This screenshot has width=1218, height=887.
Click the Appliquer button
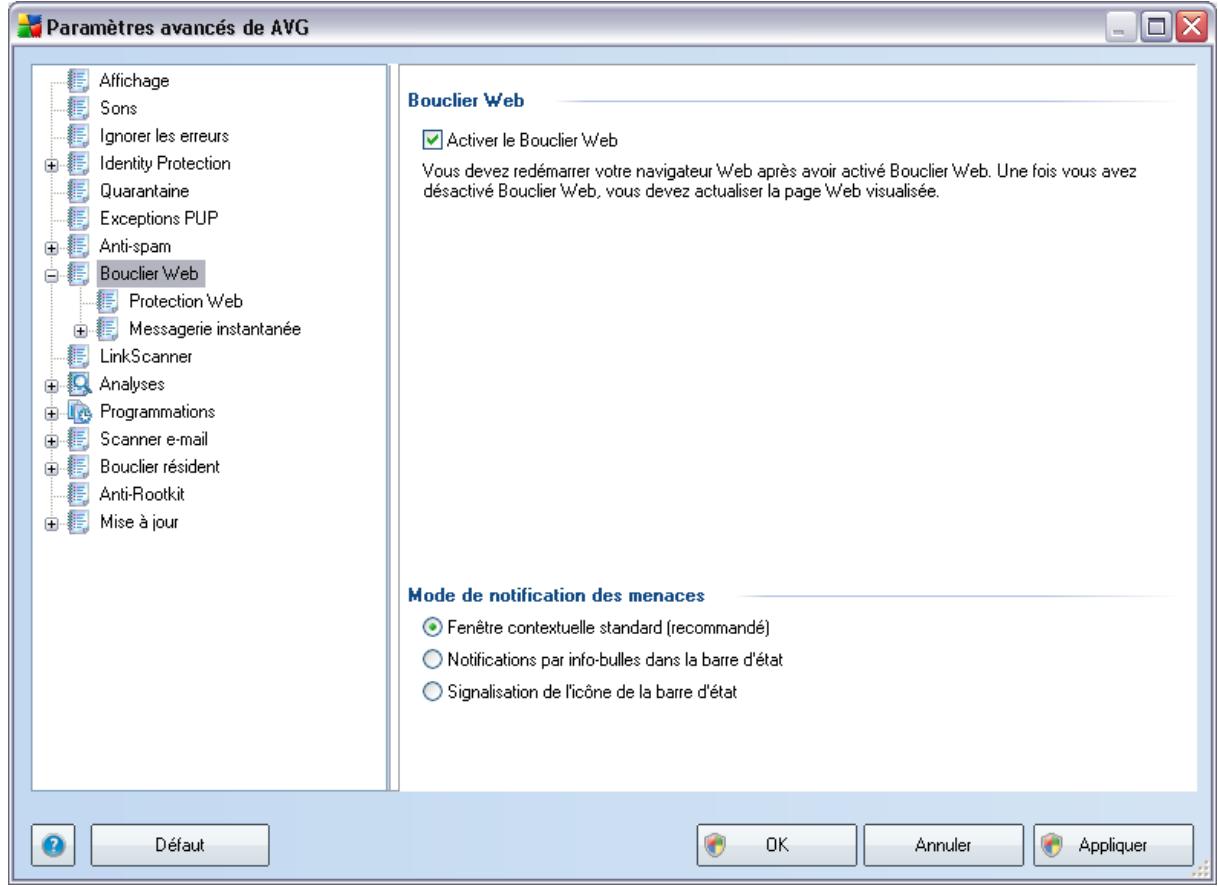pyautogui.click(x=1112, y=845)
